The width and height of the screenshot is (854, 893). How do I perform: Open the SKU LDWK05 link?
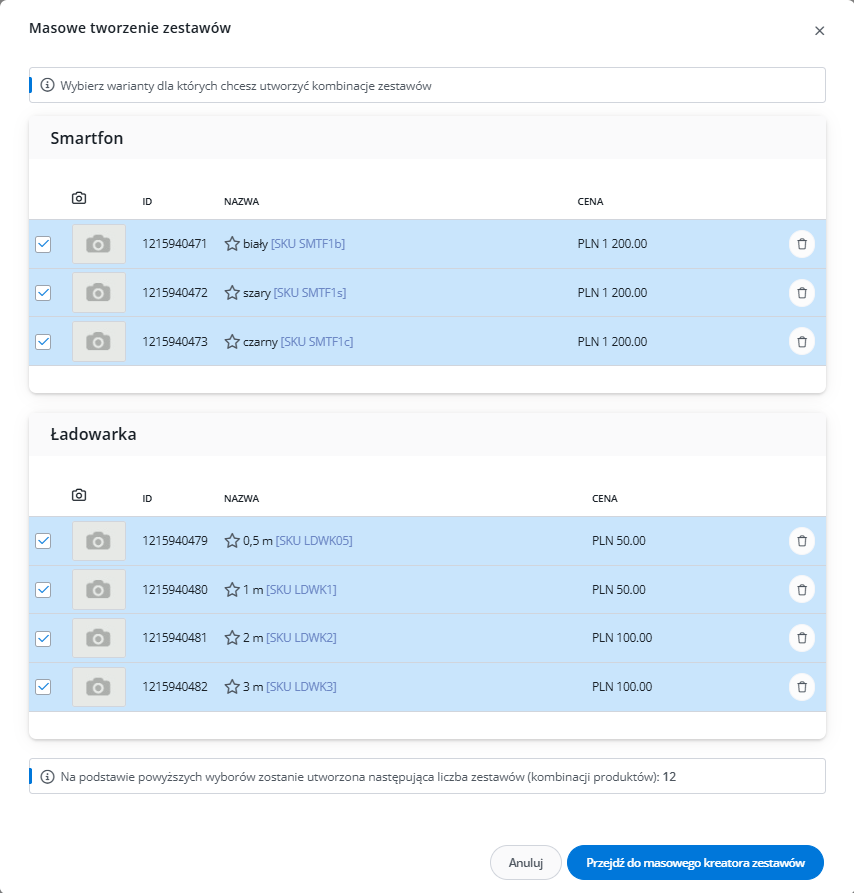(314, 540)
